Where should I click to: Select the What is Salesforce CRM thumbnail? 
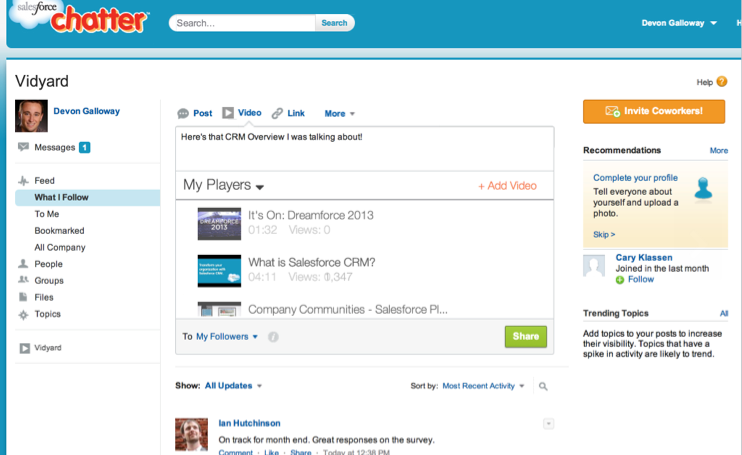pos(219,271)
